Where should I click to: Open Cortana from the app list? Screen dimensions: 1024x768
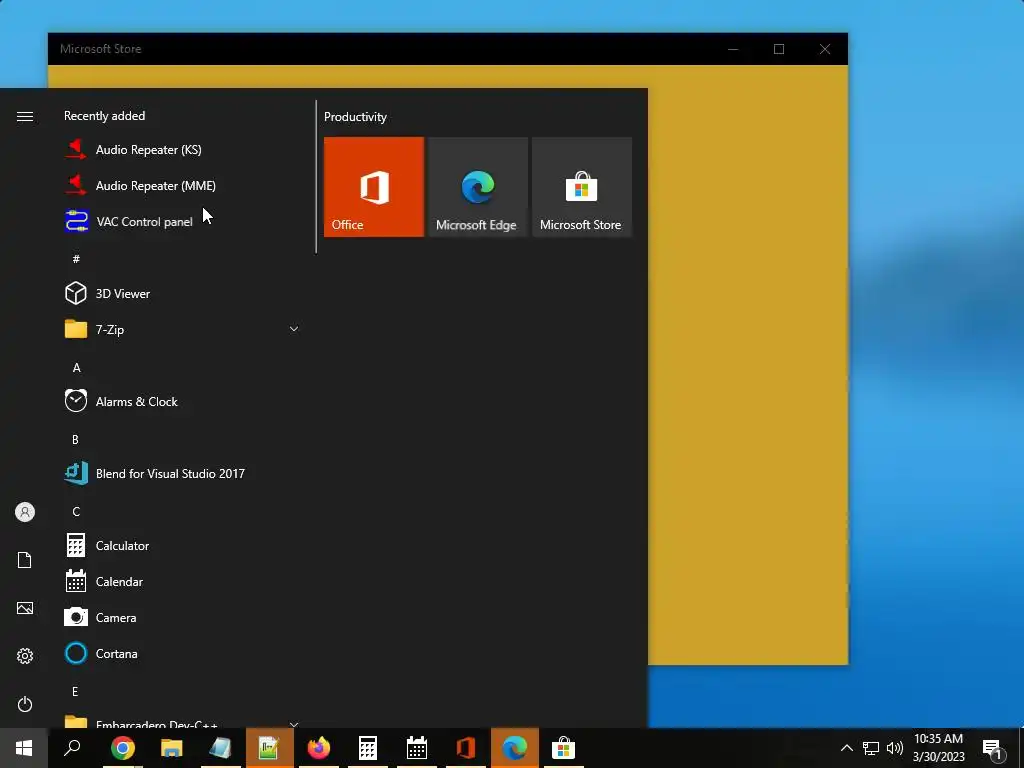(182, 653)
